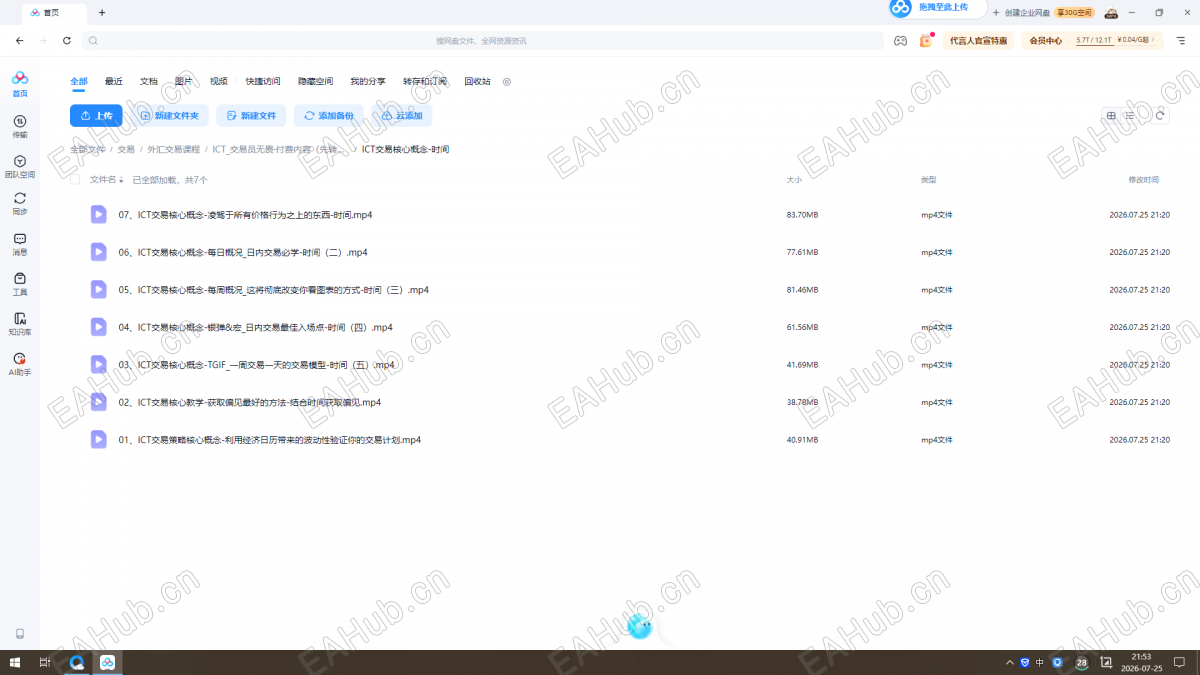This screenshot has width=1200, height=675.
Task: Click the tab settings circle after 回收站
Action: 507,82
